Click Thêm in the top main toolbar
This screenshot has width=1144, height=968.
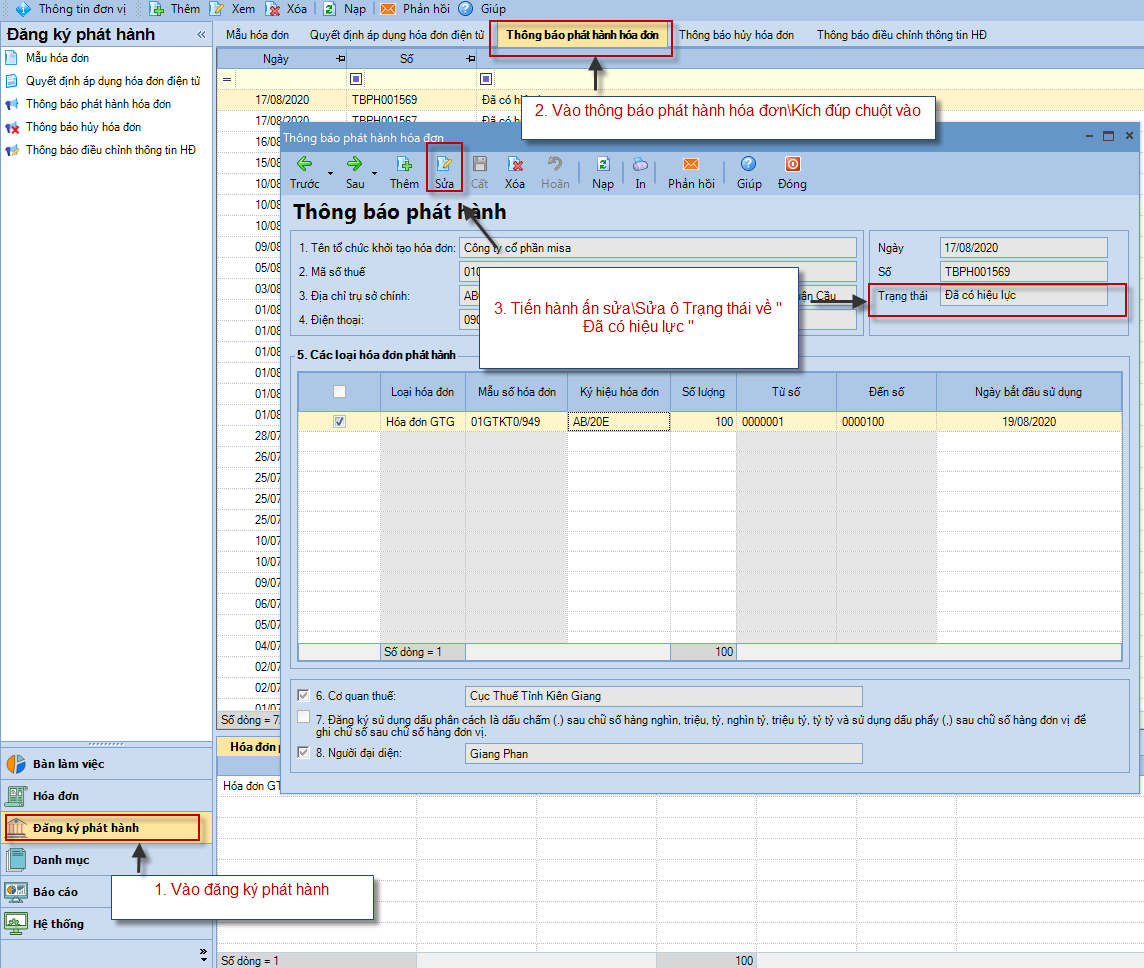pyautogui.click(x=174, y=9)
